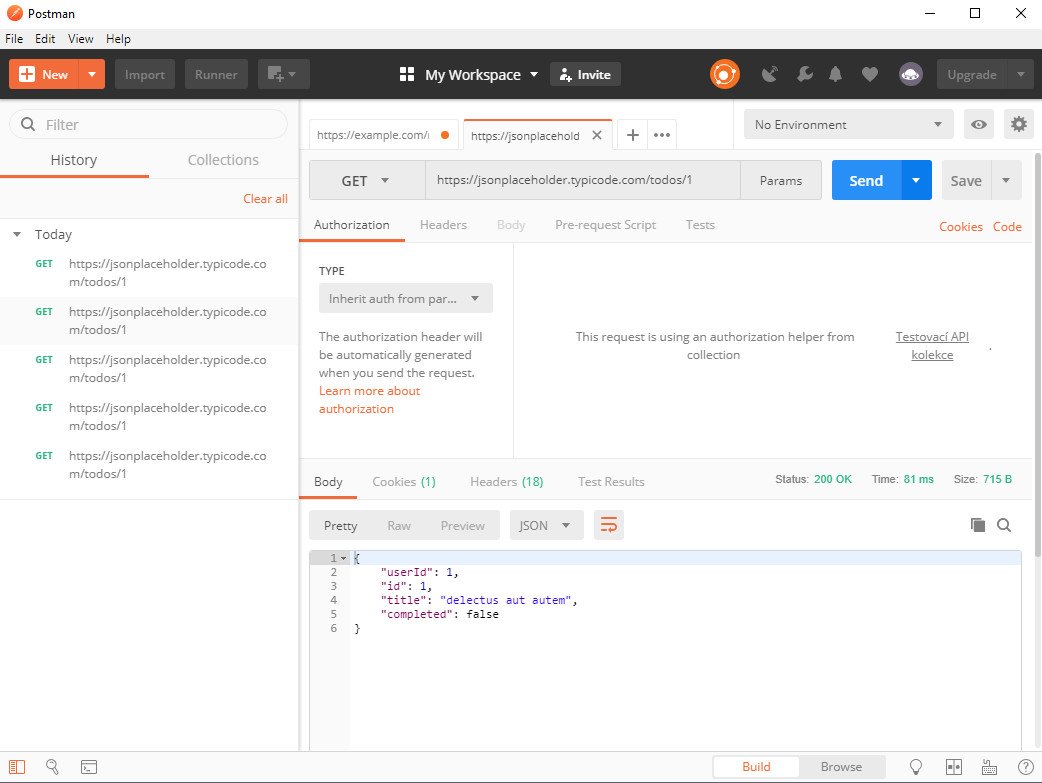Click the orange sync status icon

click(x=724, y=74)
